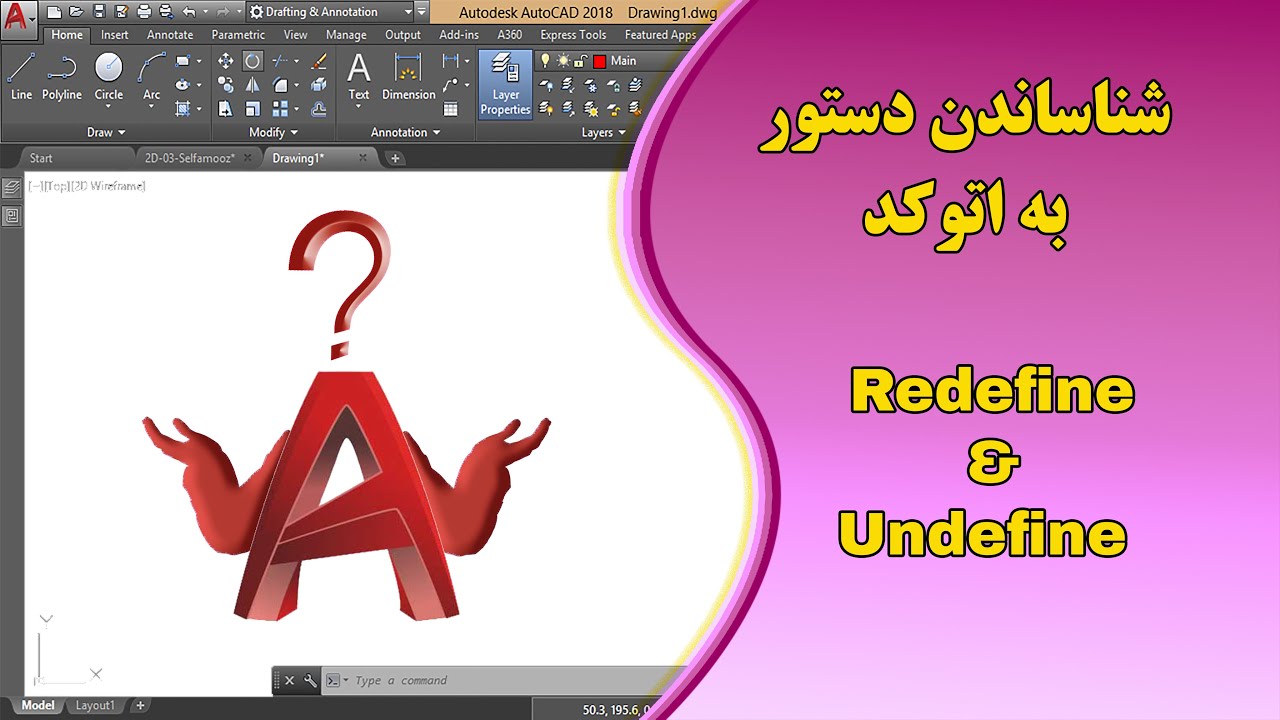
Task: Open the Insert ribbon tab
Action: [x=115, y=34]
